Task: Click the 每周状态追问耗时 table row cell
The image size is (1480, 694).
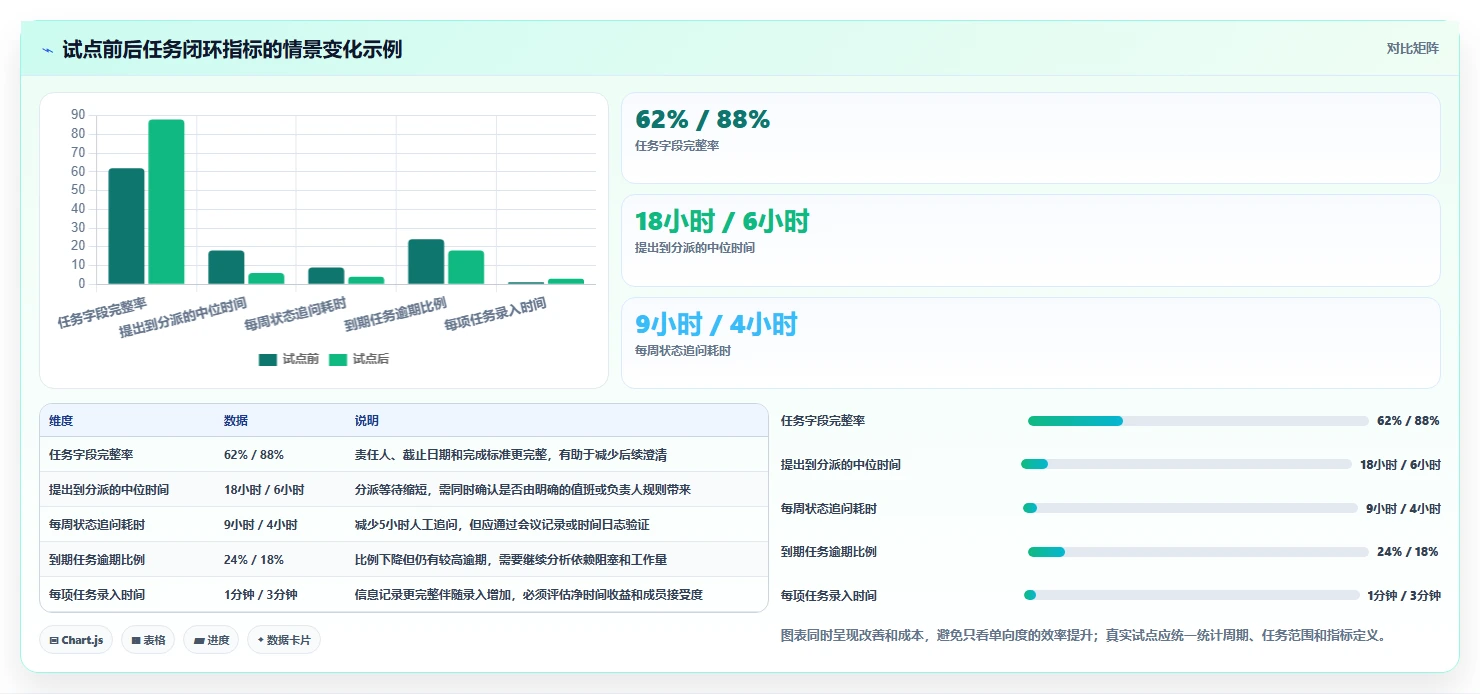Action: [97, 525]
